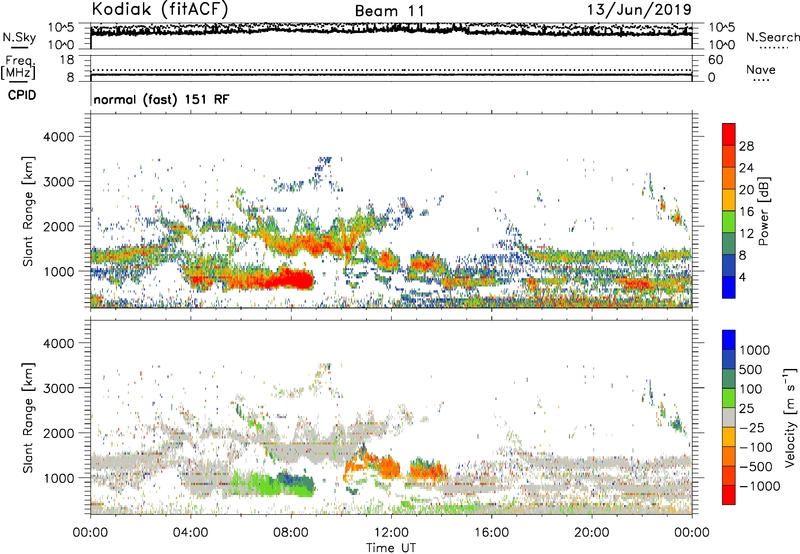The height and width of the screenshot is (554, 800).
Task: Click the "Nave" legend label
Action: 760,70
